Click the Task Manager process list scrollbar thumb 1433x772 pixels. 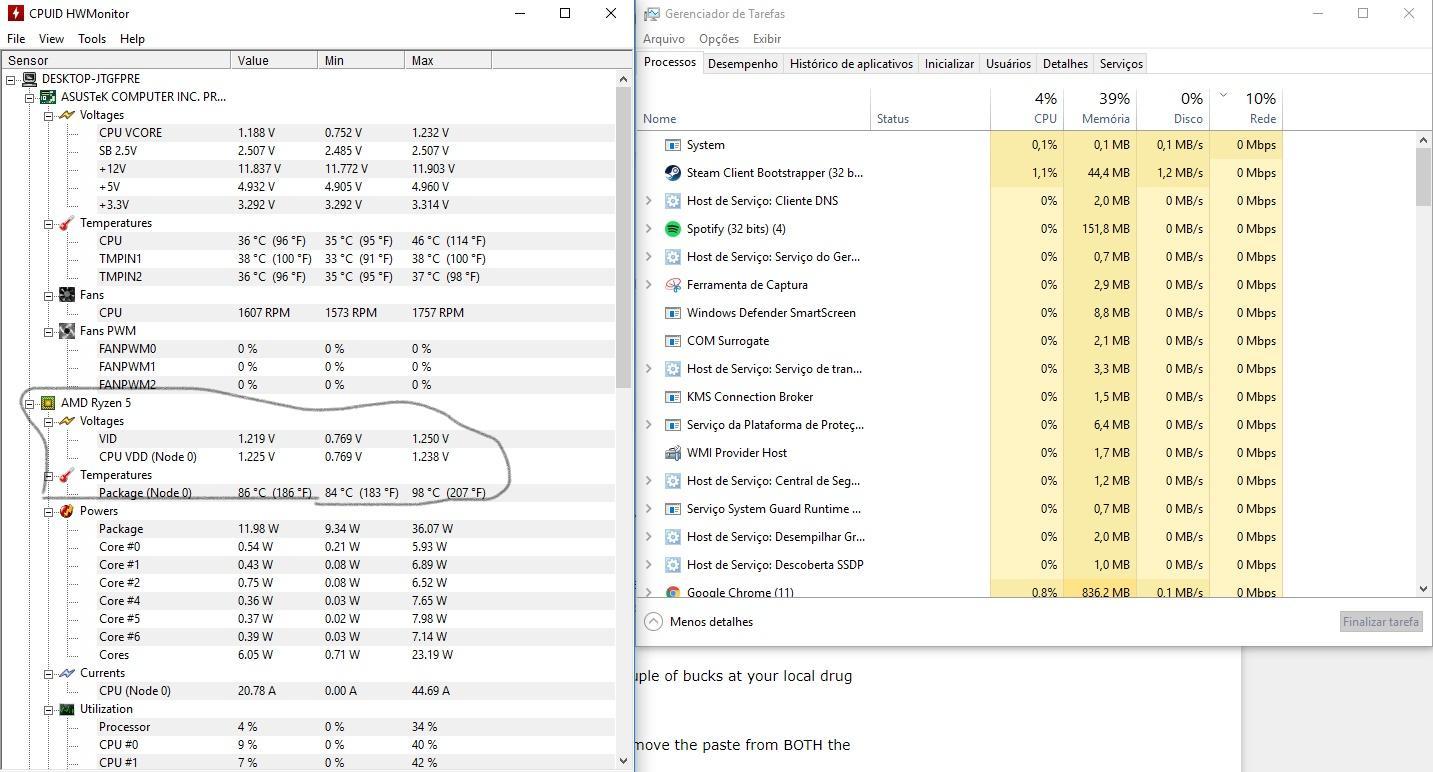pos(1424,179)
